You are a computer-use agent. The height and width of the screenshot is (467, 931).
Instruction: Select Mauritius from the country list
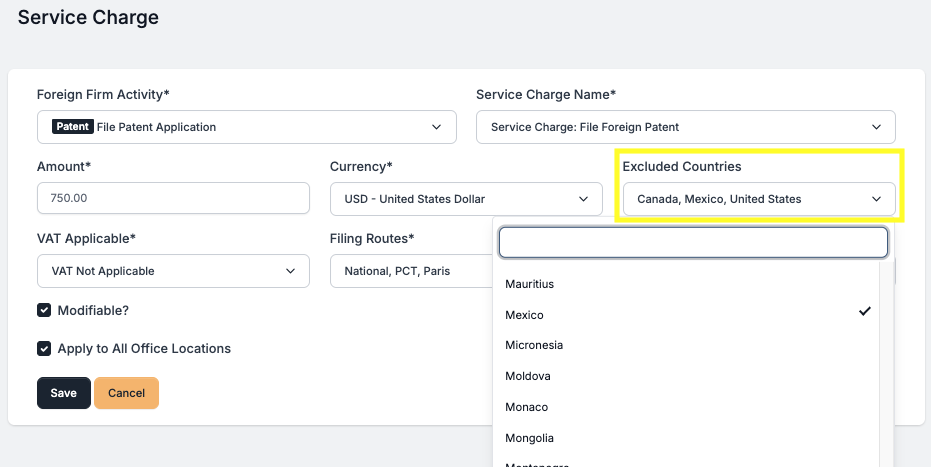(x=530, y=284)
